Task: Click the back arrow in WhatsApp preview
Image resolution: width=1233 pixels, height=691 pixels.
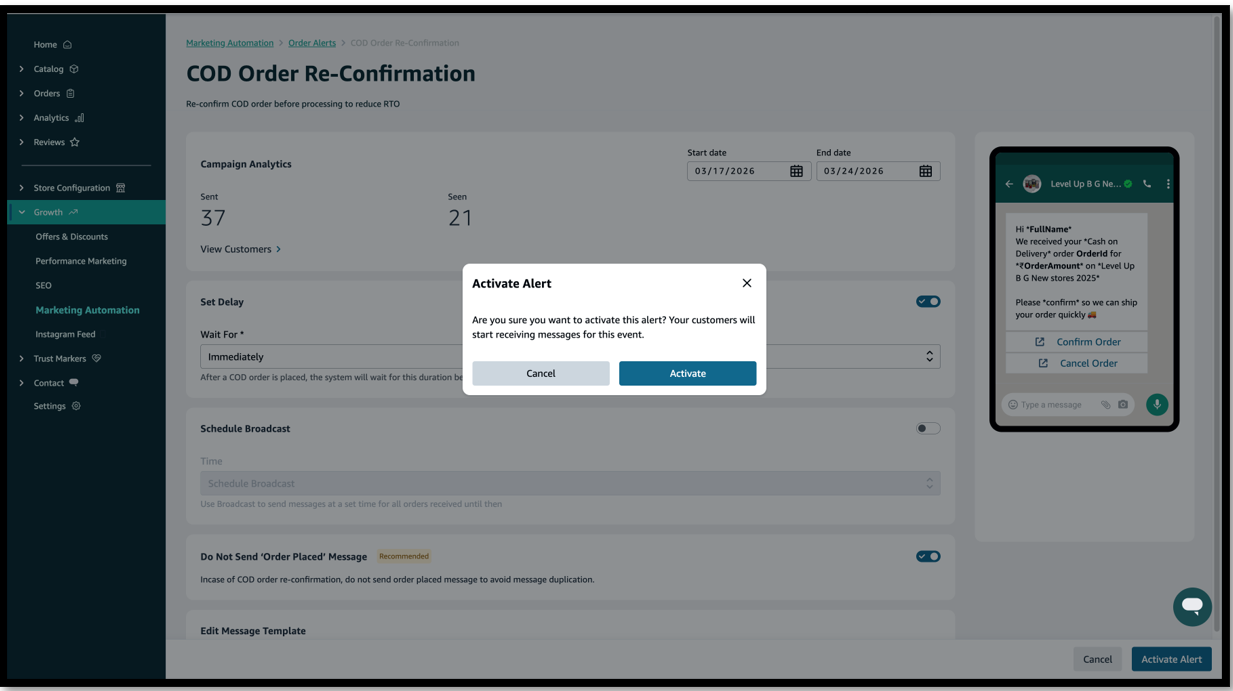Action: coord(1009,184)
